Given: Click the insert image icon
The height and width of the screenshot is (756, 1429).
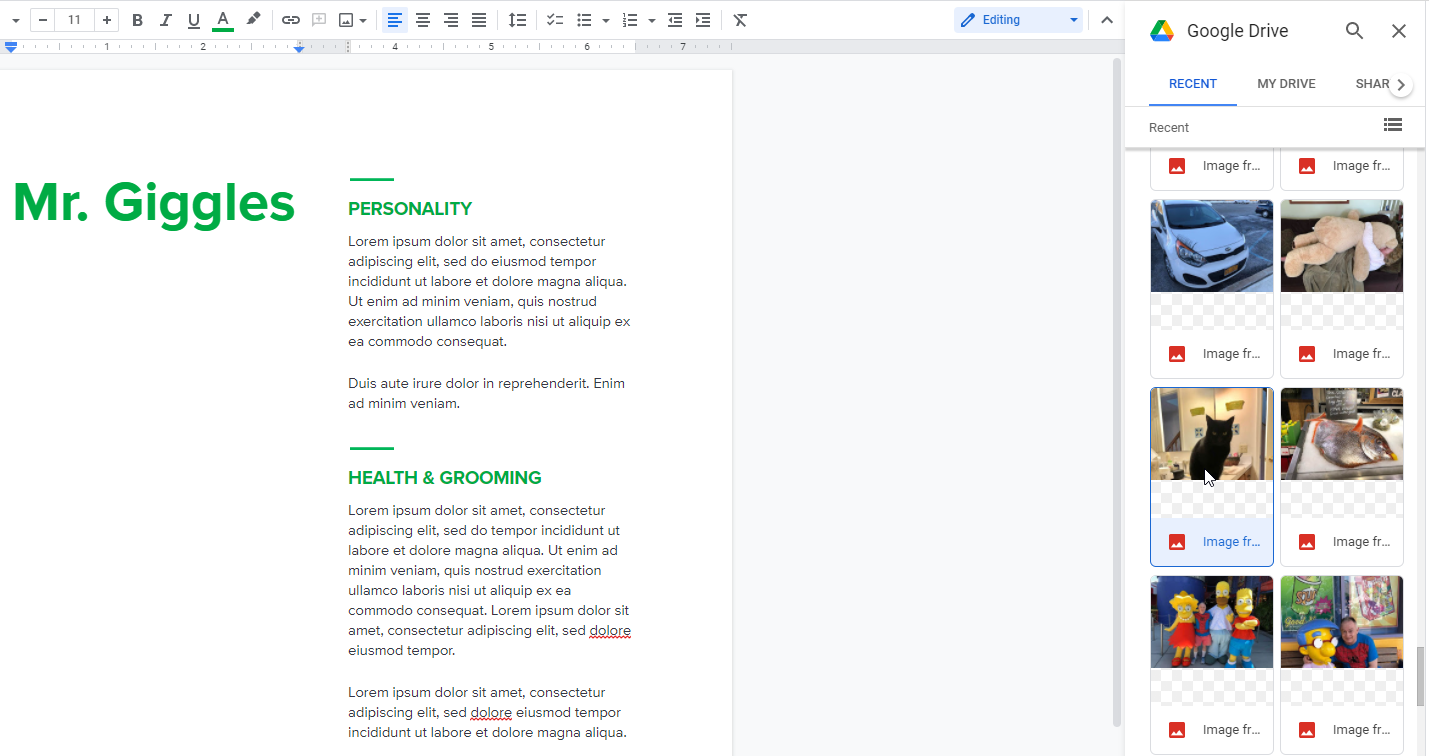Looking at the screenshot, I should [346, 20].
